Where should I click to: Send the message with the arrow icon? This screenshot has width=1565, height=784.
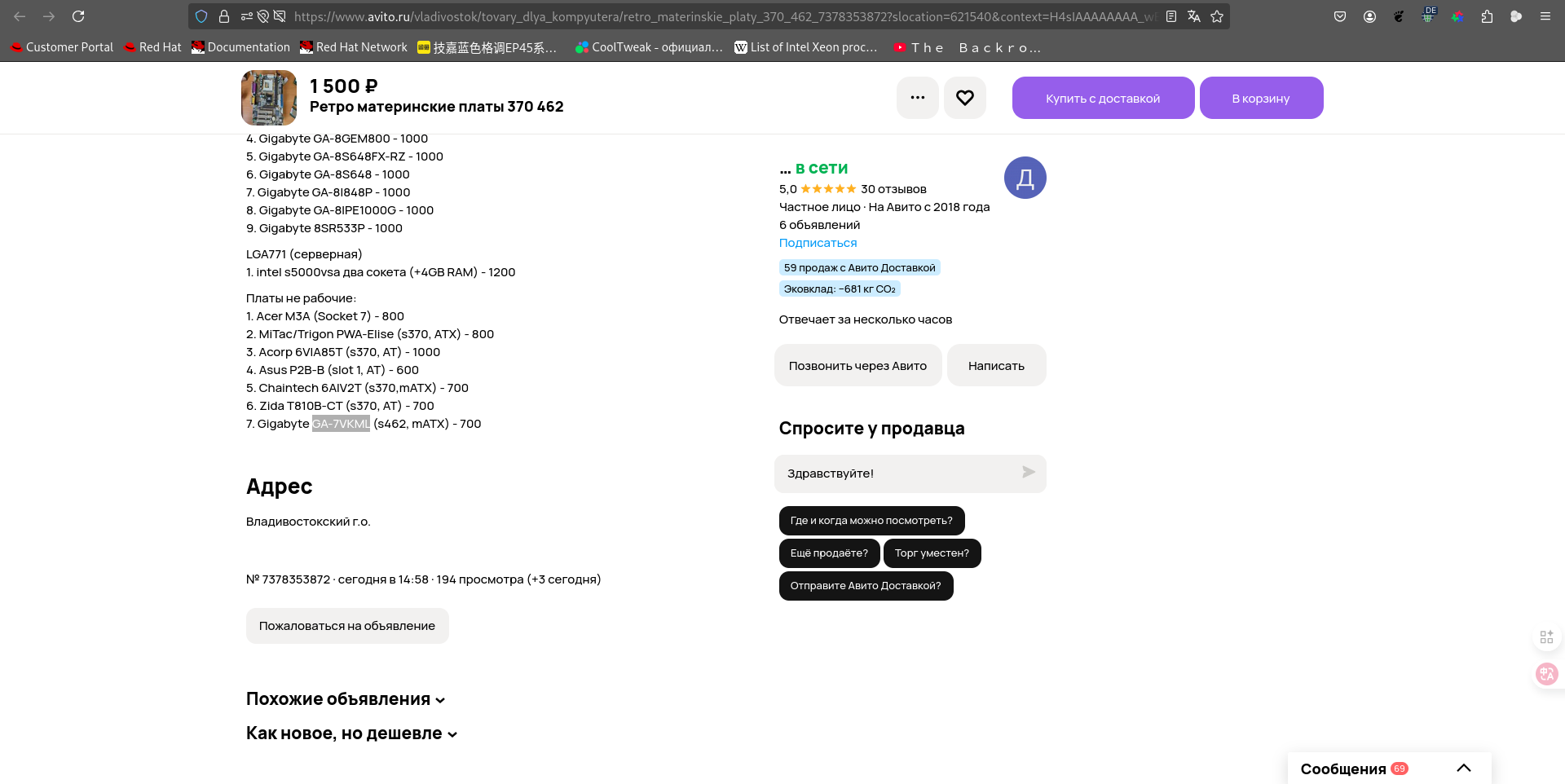1029,473
